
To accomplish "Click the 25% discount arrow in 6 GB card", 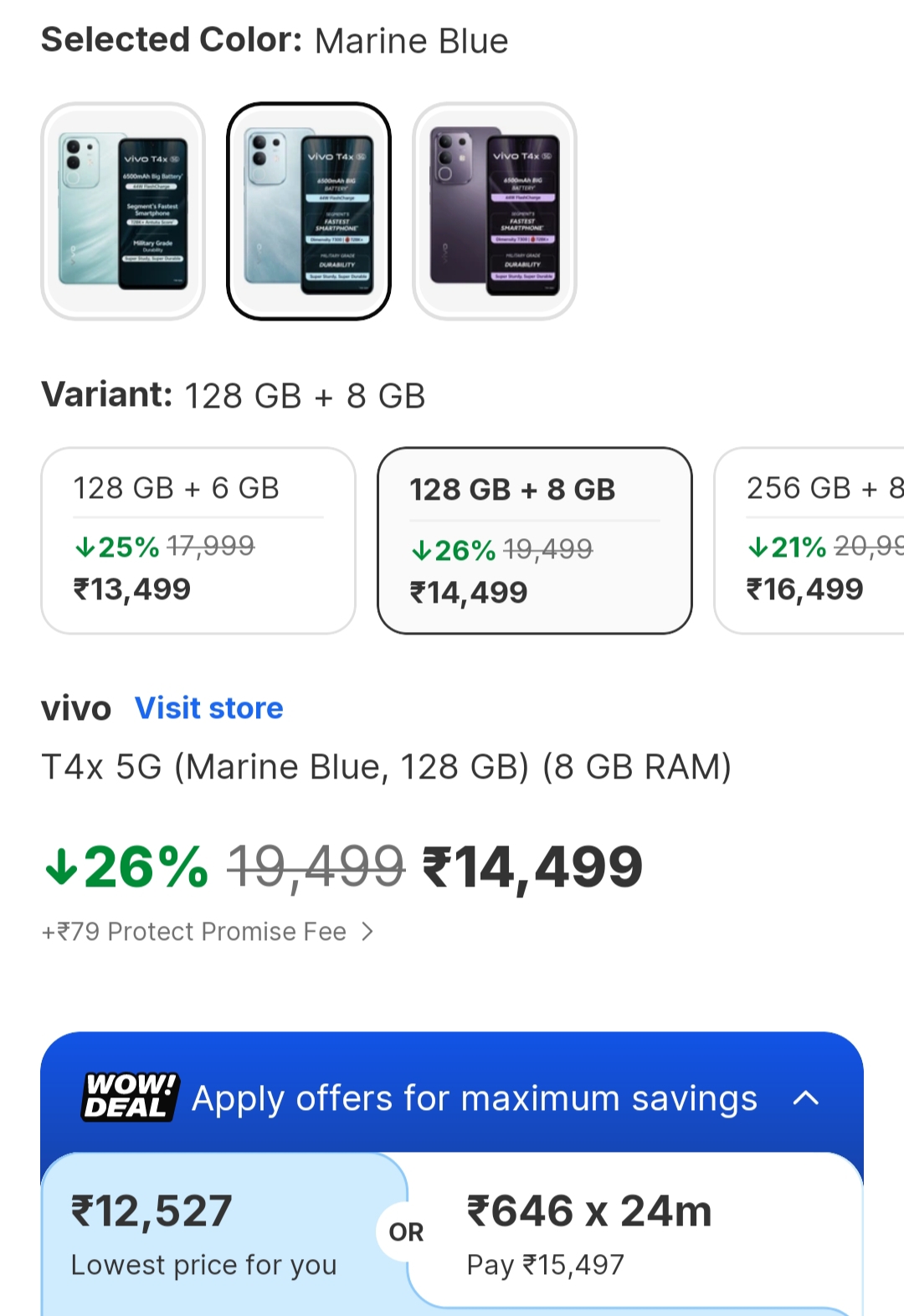I will (x=85, y=547).
